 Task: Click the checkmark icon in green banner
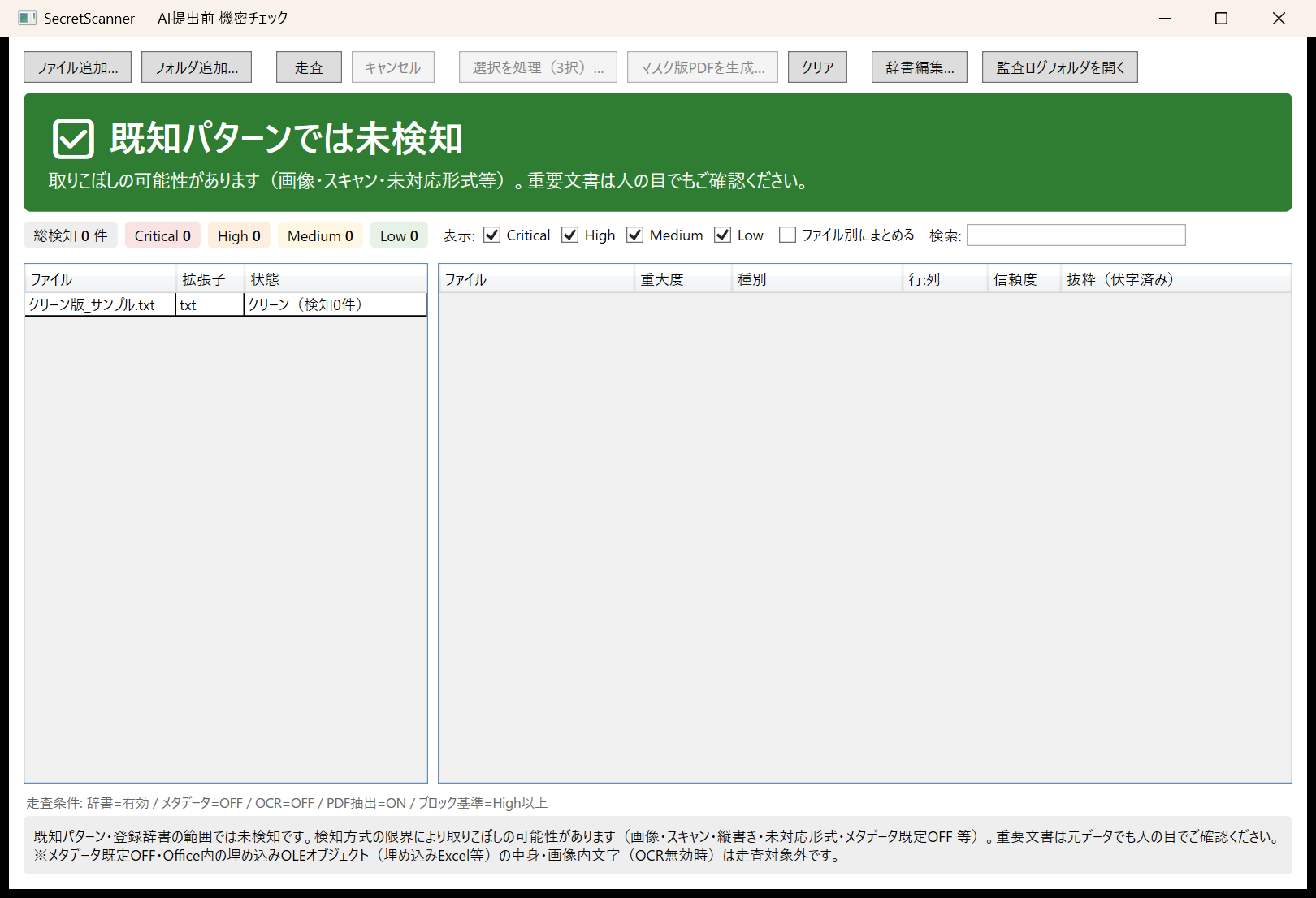pos(73,139)
